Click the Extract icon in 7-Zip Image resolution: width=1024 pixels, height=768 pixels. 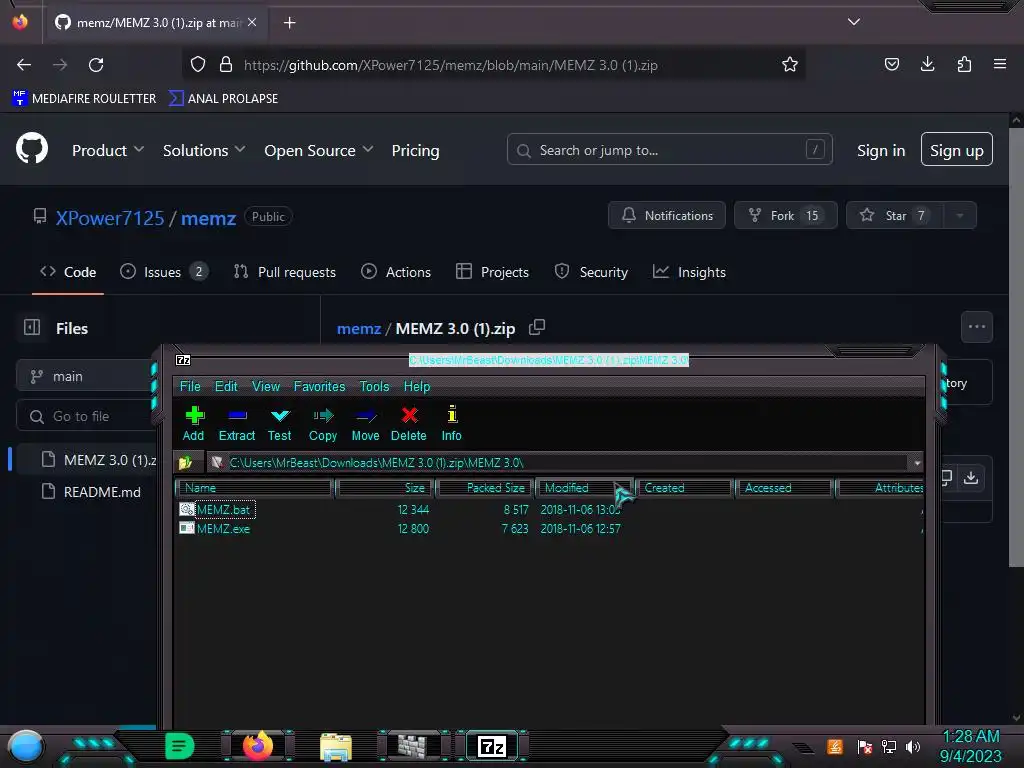click(x=236, y=424)
